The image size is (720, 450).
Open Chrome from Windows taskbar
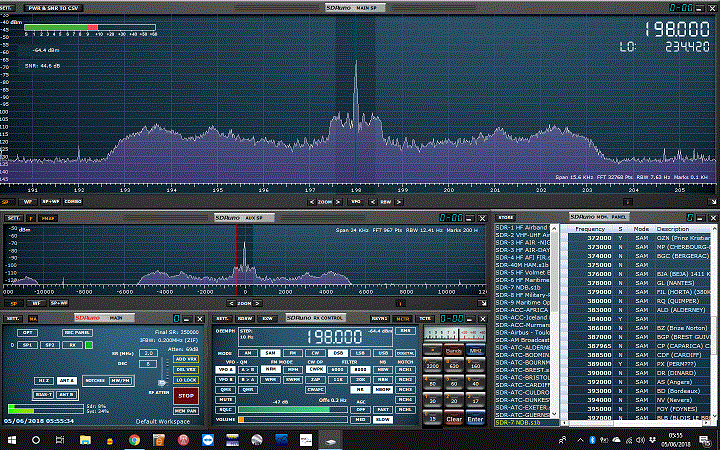click(134, 440)
